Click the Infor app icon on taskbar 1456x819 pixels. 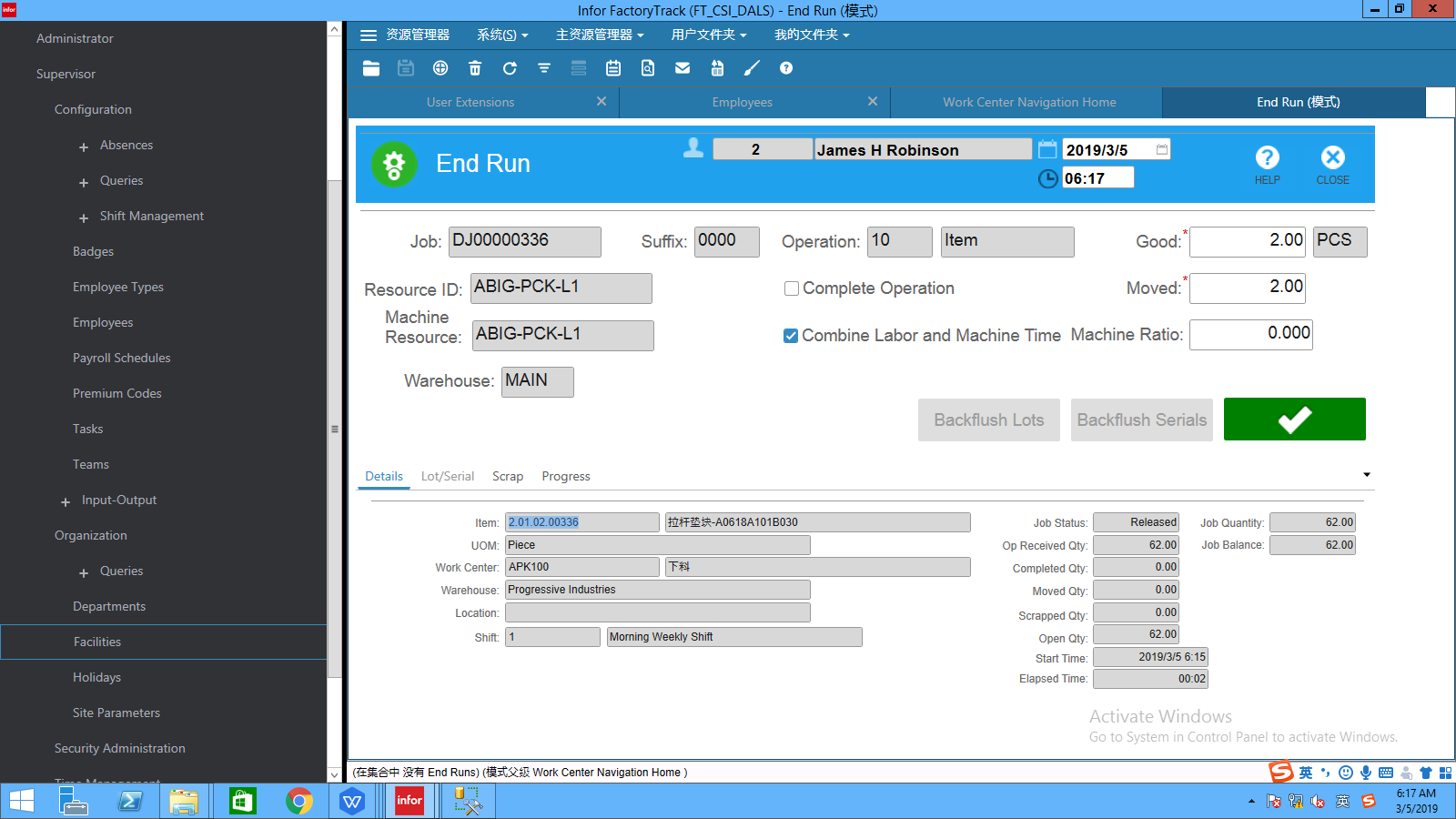click(x=409, y=801)
